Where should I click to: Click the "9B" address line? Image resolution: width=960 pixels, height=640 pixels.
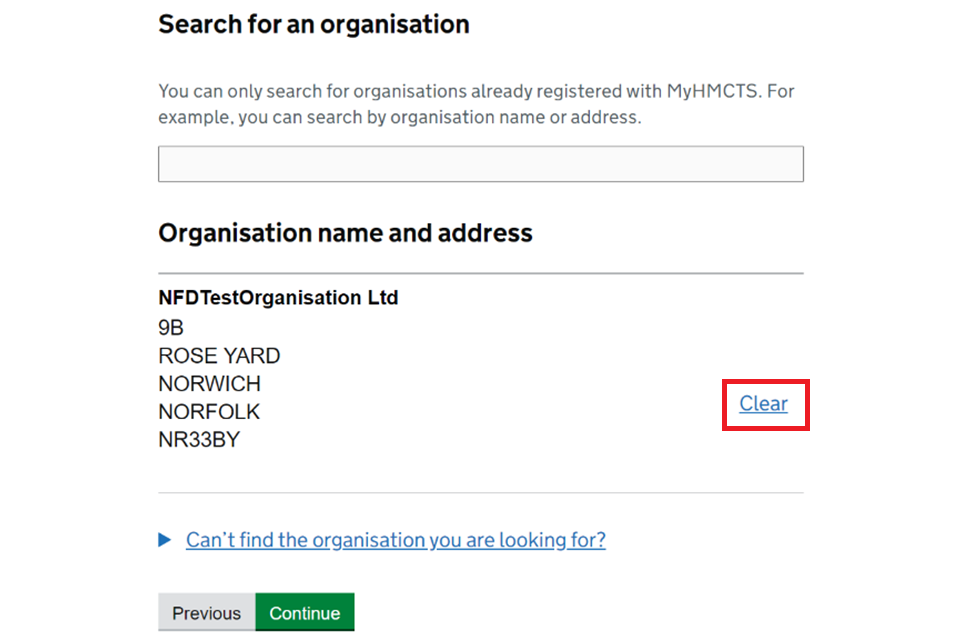click(x=171, y=328)
